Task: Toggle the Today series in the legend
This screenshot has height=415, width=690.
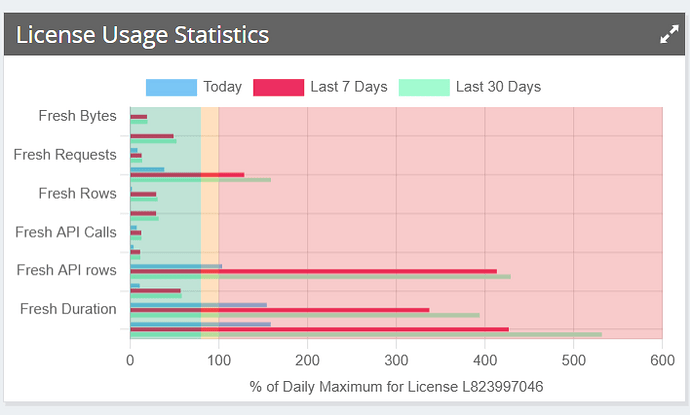Action: tap(194, 87)
